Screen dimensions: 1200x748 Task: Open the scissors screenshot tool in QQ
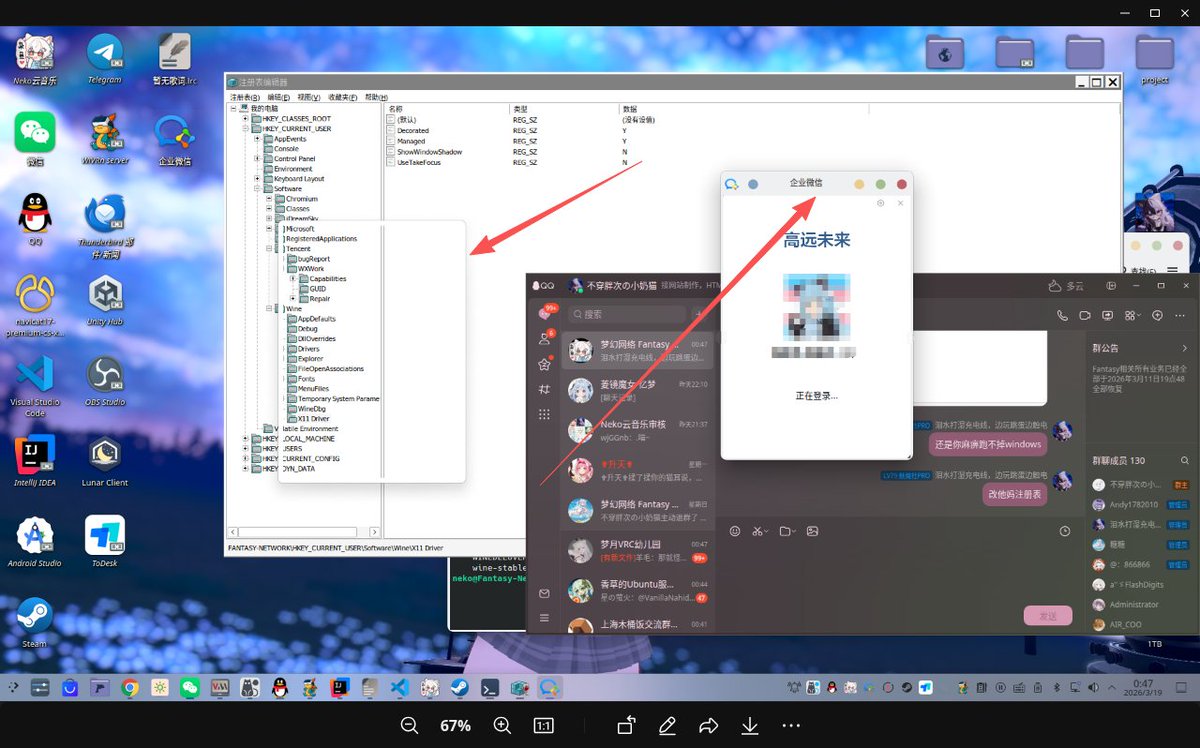coord(760,531)
